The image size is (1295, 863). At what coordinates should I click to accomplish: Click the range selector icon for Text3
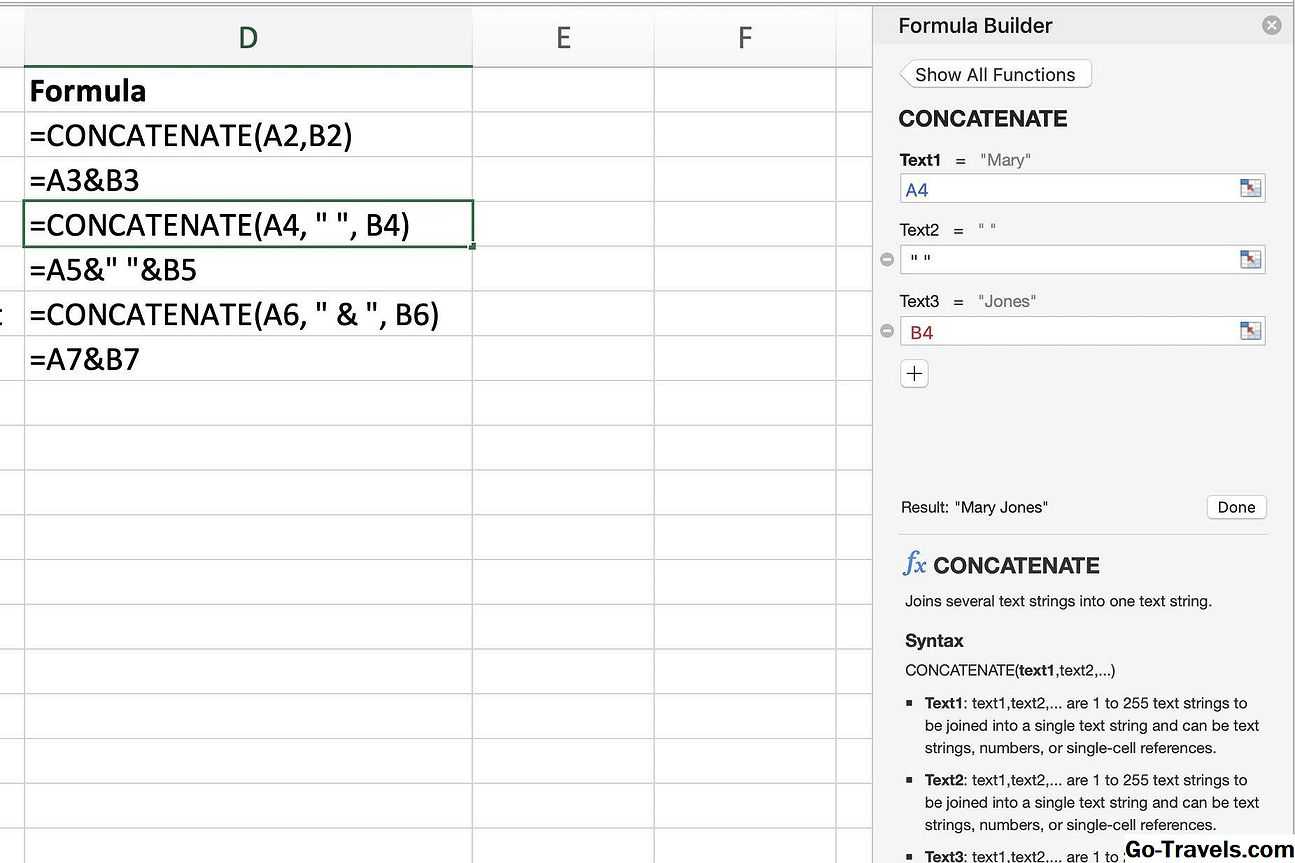[1250, 332]
